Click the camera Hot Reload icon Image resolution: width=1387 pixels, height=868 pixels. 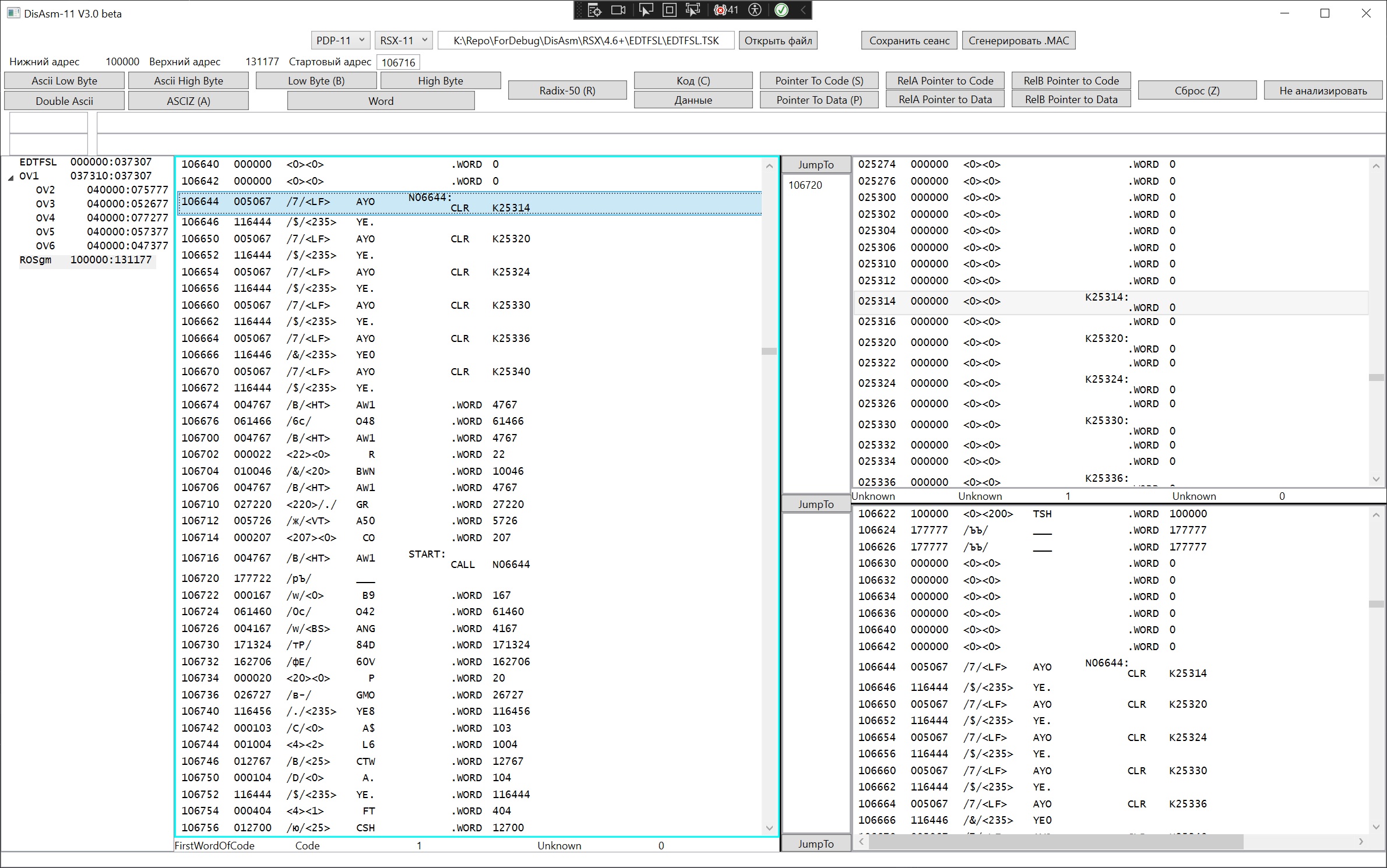click(618, 10)
